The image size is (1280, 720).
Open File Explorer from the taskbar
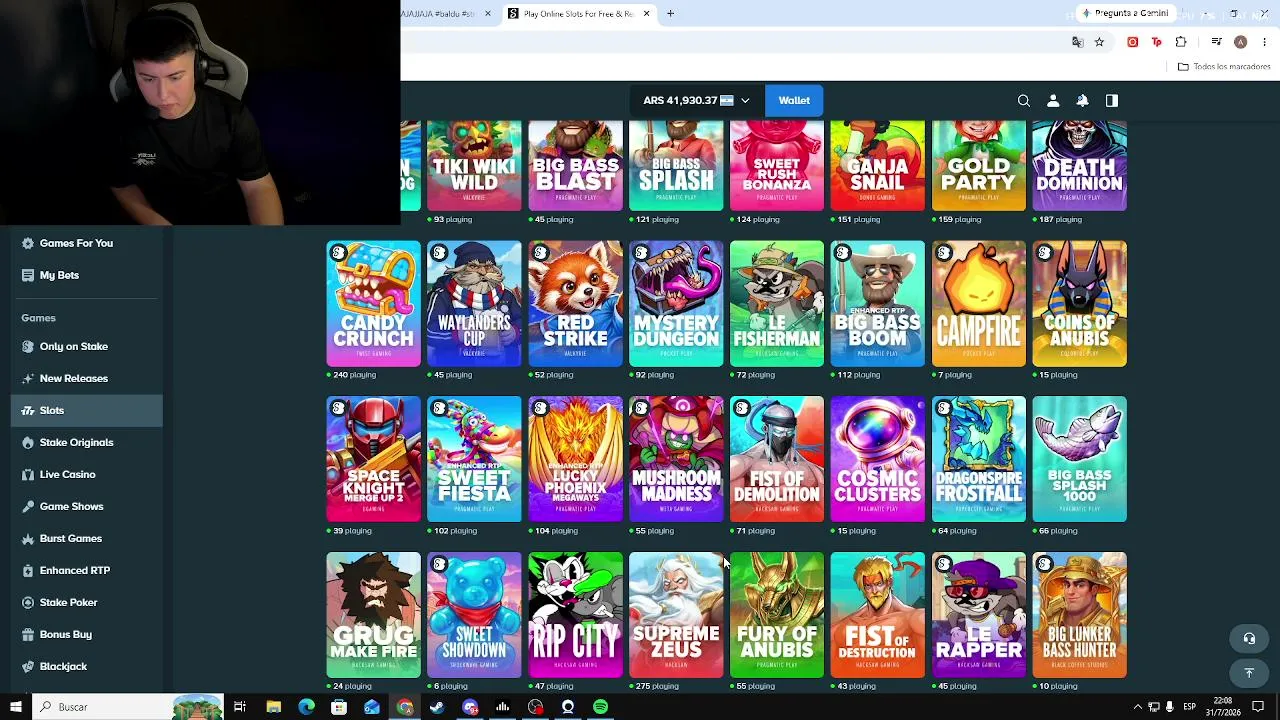click(x=273, y=707)
